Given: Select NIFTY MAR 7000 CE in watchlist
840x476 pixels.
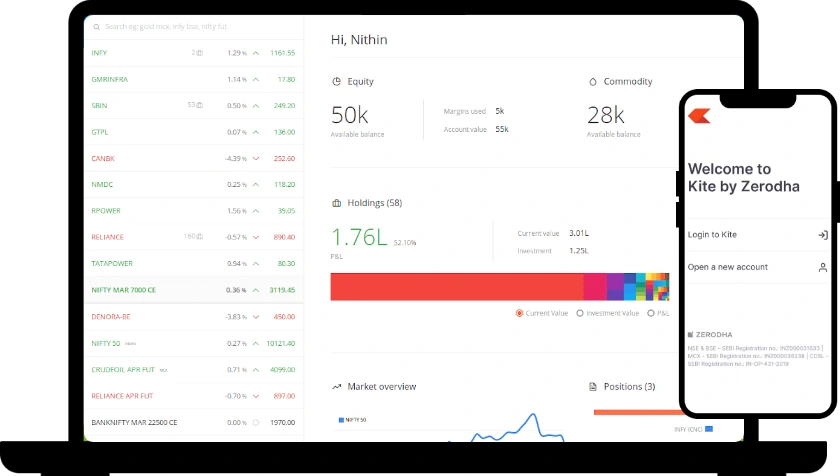Looking at the screenshot, I should click(194, 290).
